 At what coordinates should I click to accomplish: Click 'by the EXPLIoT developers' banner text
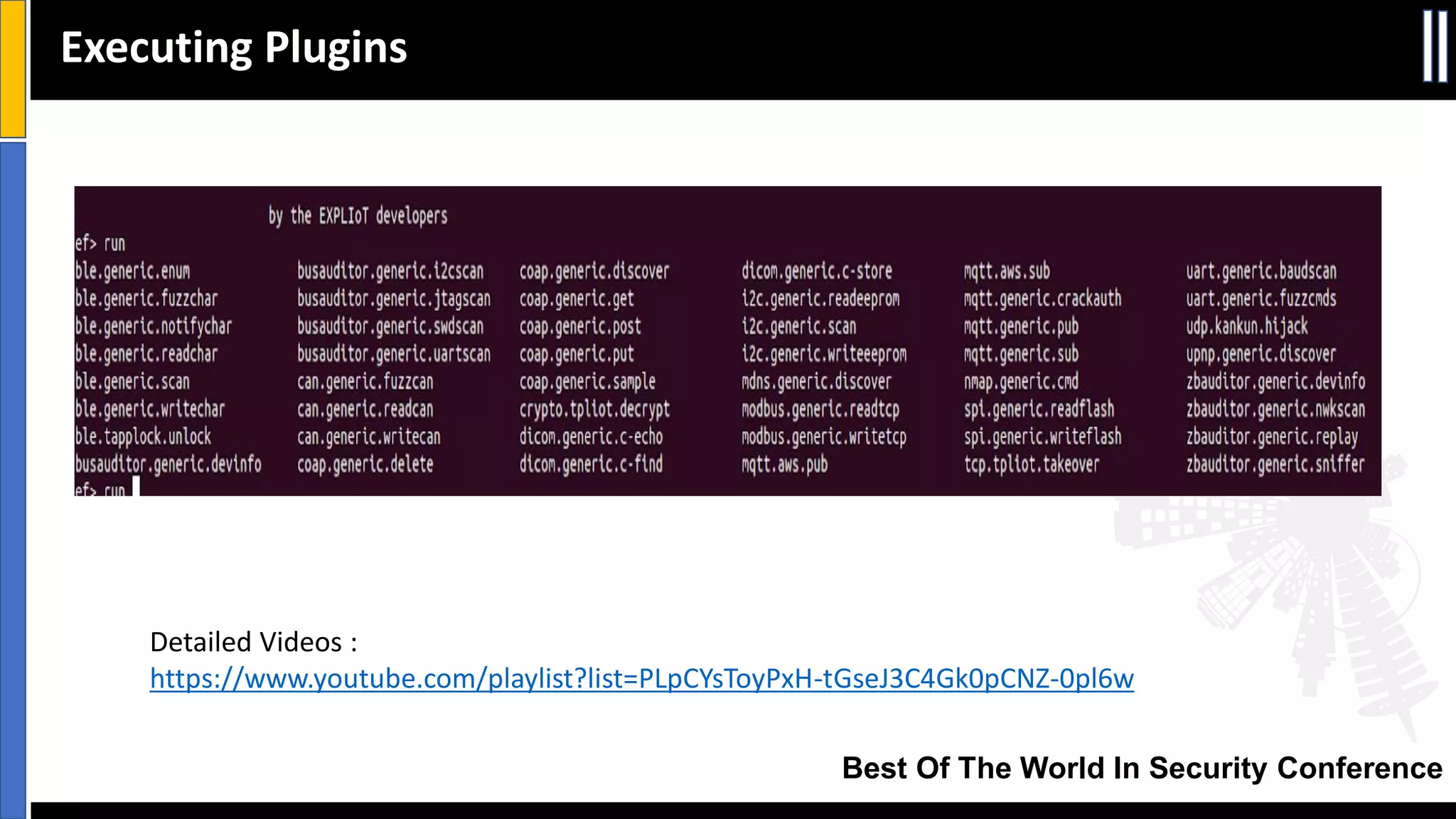coord(358,216)
